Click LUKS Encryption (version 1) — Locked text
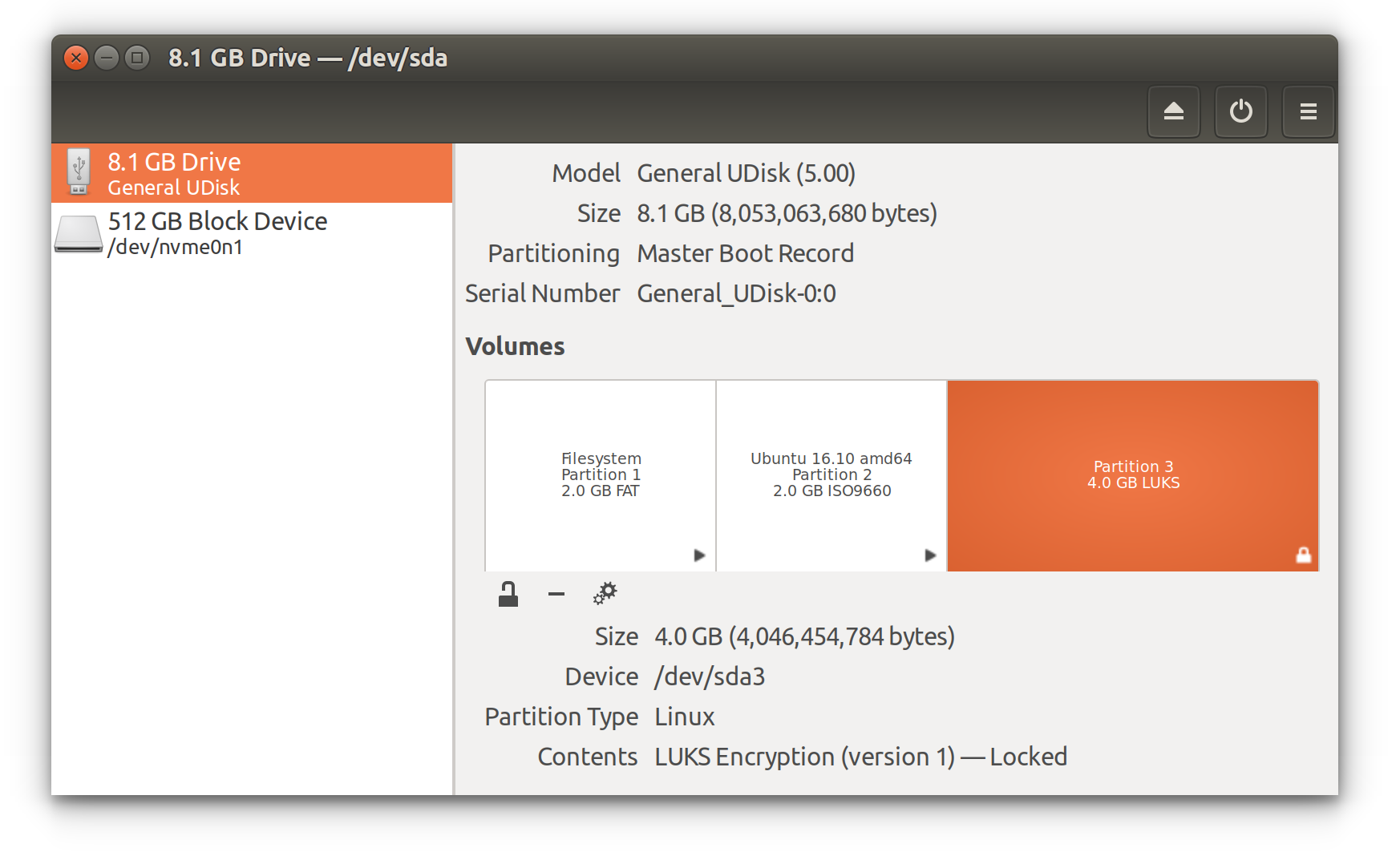The width and height of the screenshot is (1400, 856). point(860,757)
